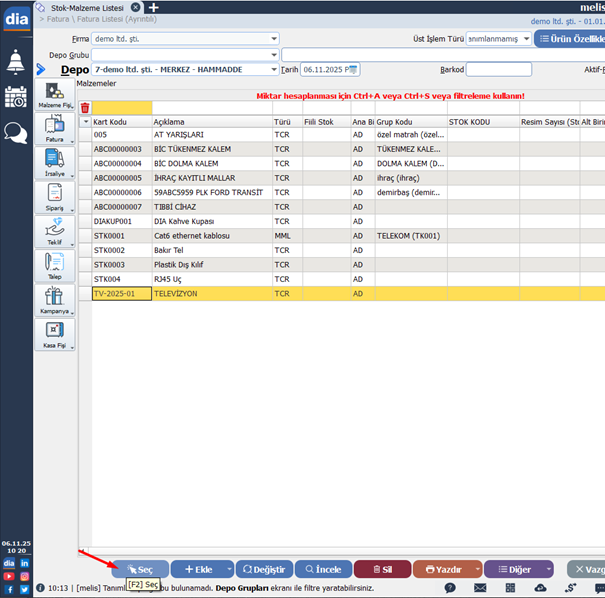Open a new tab with plus
The height and width of the screenshot is (598, 605).
tap(153, 7)
